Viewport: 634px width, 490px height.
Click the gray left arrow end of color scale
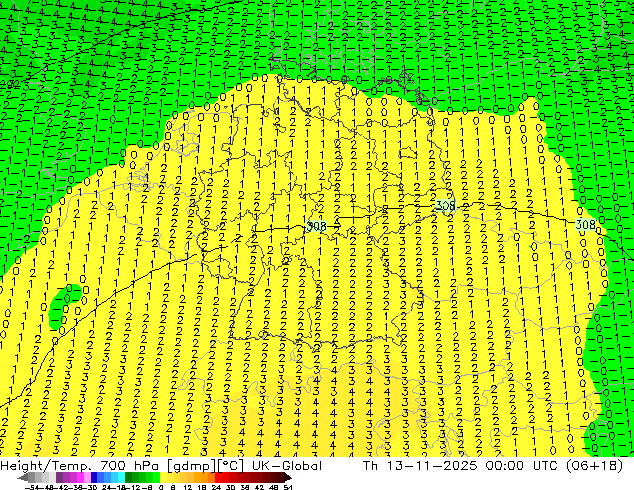point(23,478)
